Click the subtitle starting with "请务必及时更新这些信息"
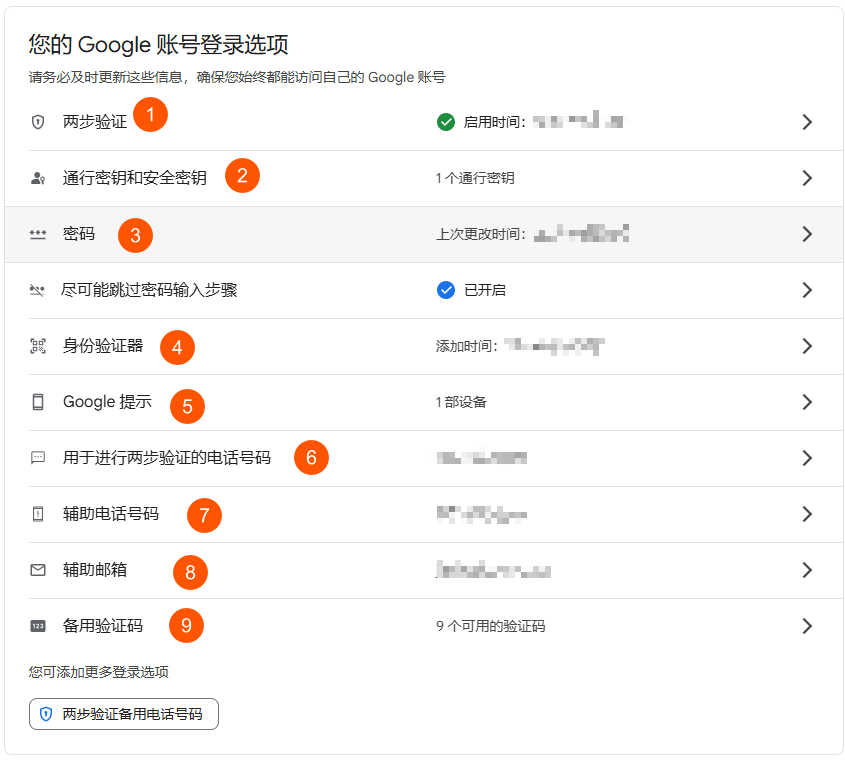This screenshot has width=845, height=760. click(x=237, y=78)
